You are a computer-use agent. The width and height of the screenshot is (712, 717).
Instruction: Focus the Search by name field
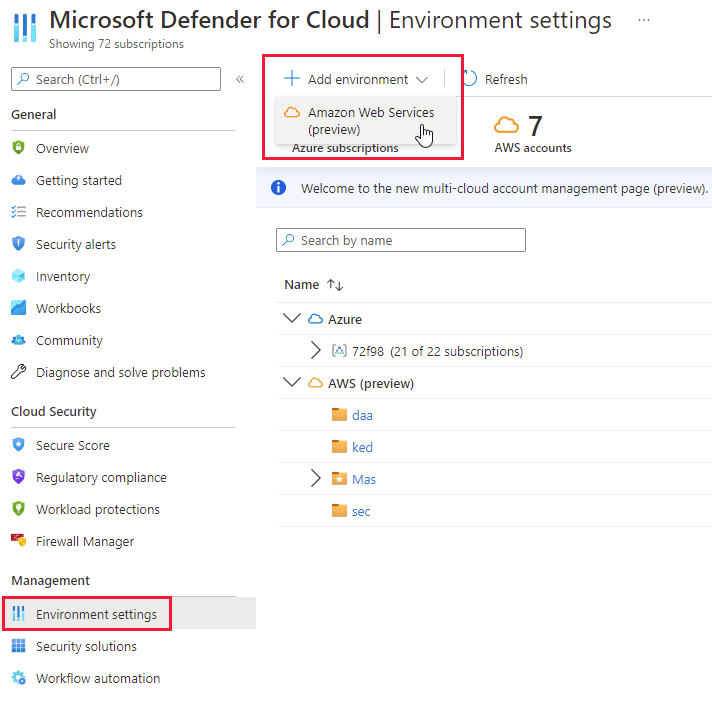pos(401,240)
